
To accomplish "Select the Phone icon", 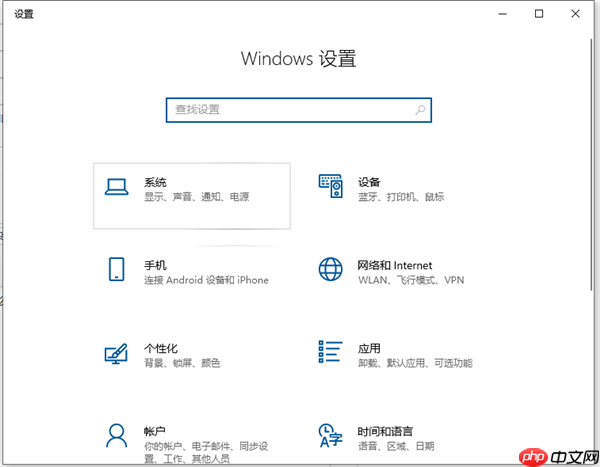I will [116, 269].
